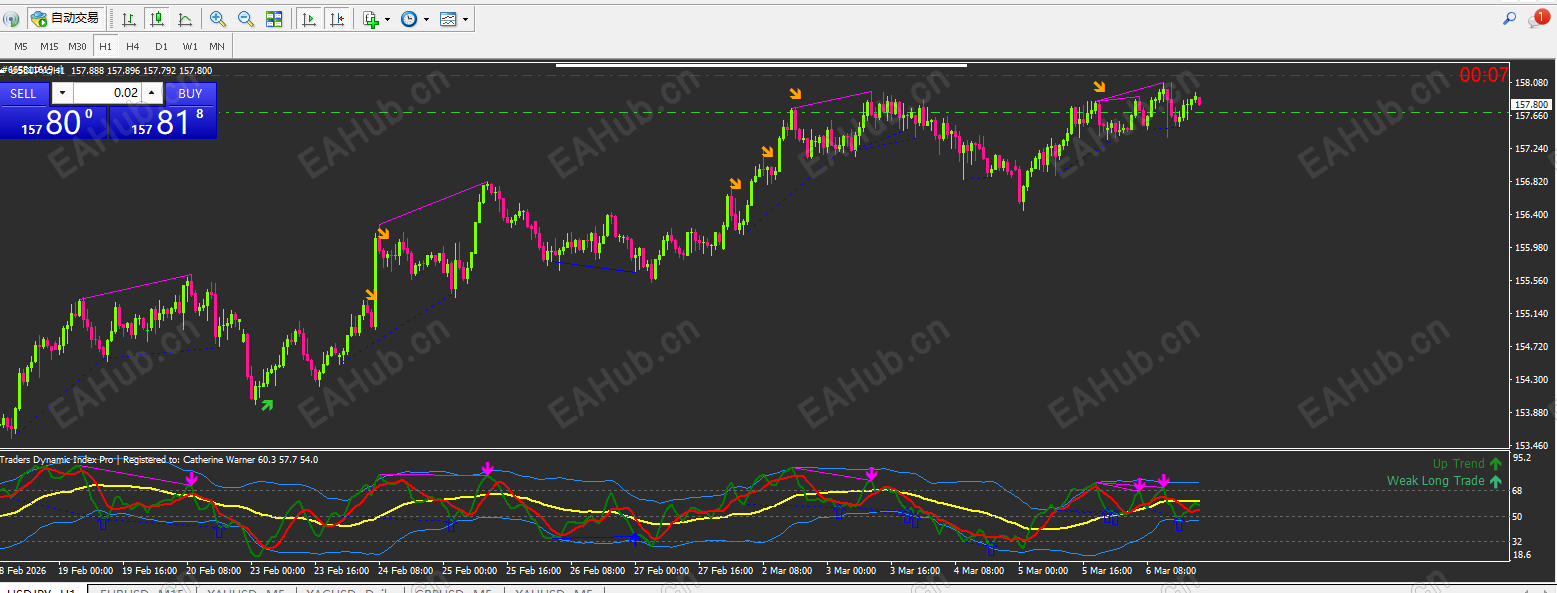This screenshot has height=593, width=1557.
Task: Switch to the XAGUSD,Daily chart tab
Action: (x=350, y=591)
